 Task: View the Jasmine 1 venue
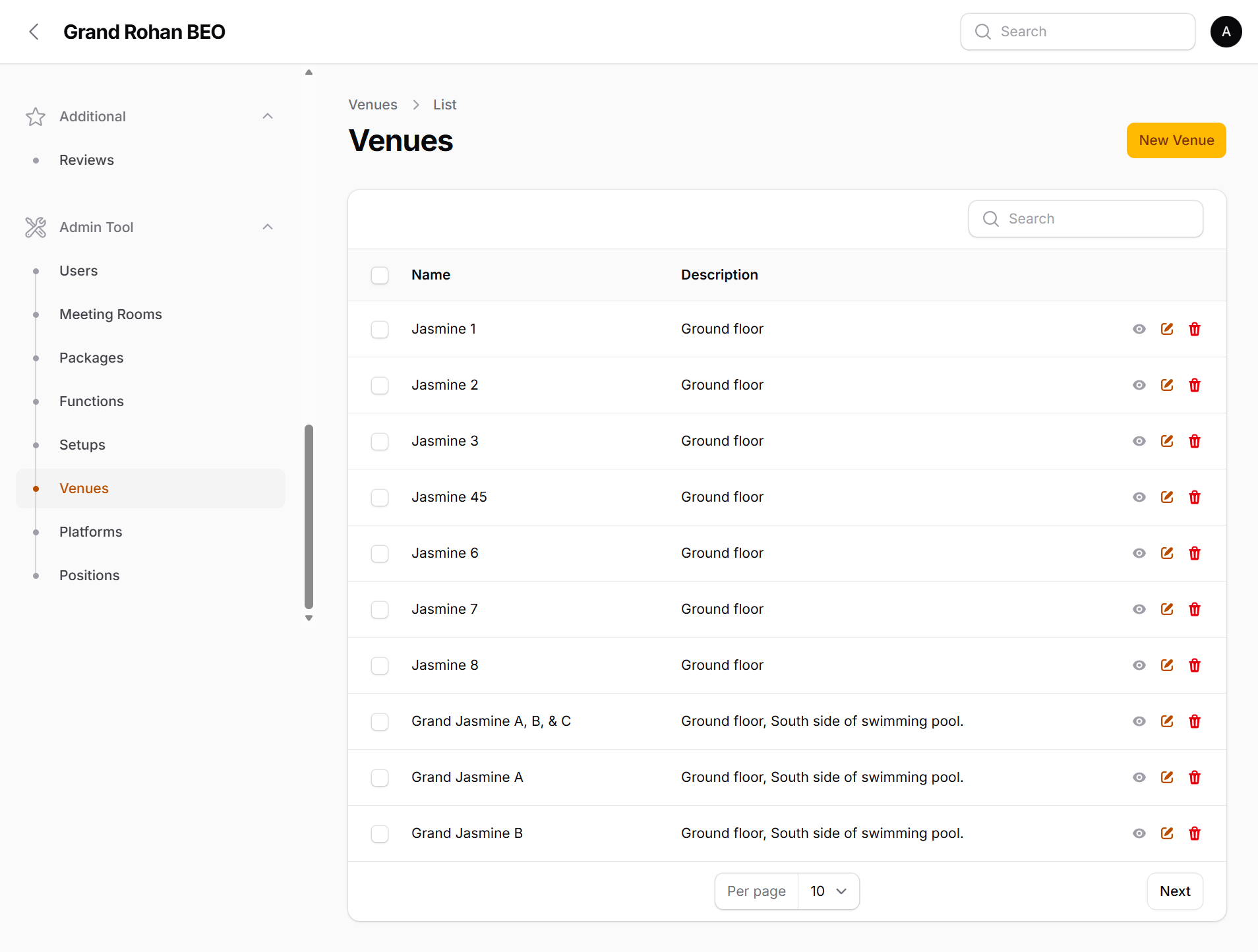coord(1139,329)
